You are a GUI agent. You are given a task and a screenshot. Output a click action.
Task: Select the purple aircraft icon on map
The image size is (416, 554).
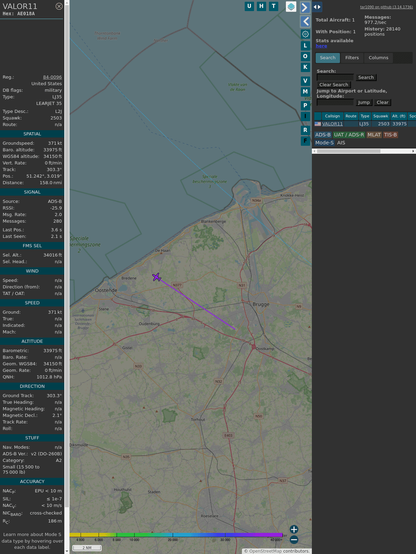coord(157,277)
